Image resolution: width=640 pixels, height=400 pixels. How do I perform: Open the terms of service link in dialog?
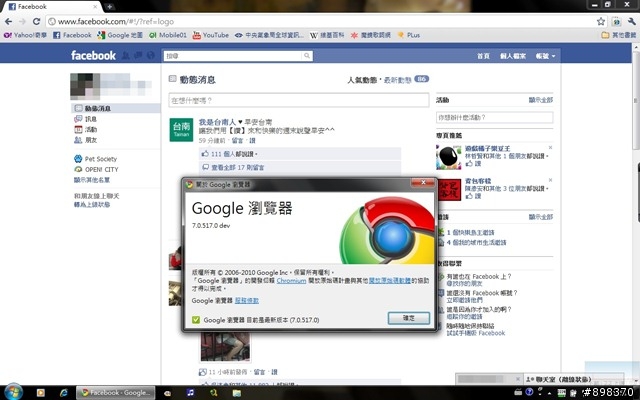pos(247,301)
